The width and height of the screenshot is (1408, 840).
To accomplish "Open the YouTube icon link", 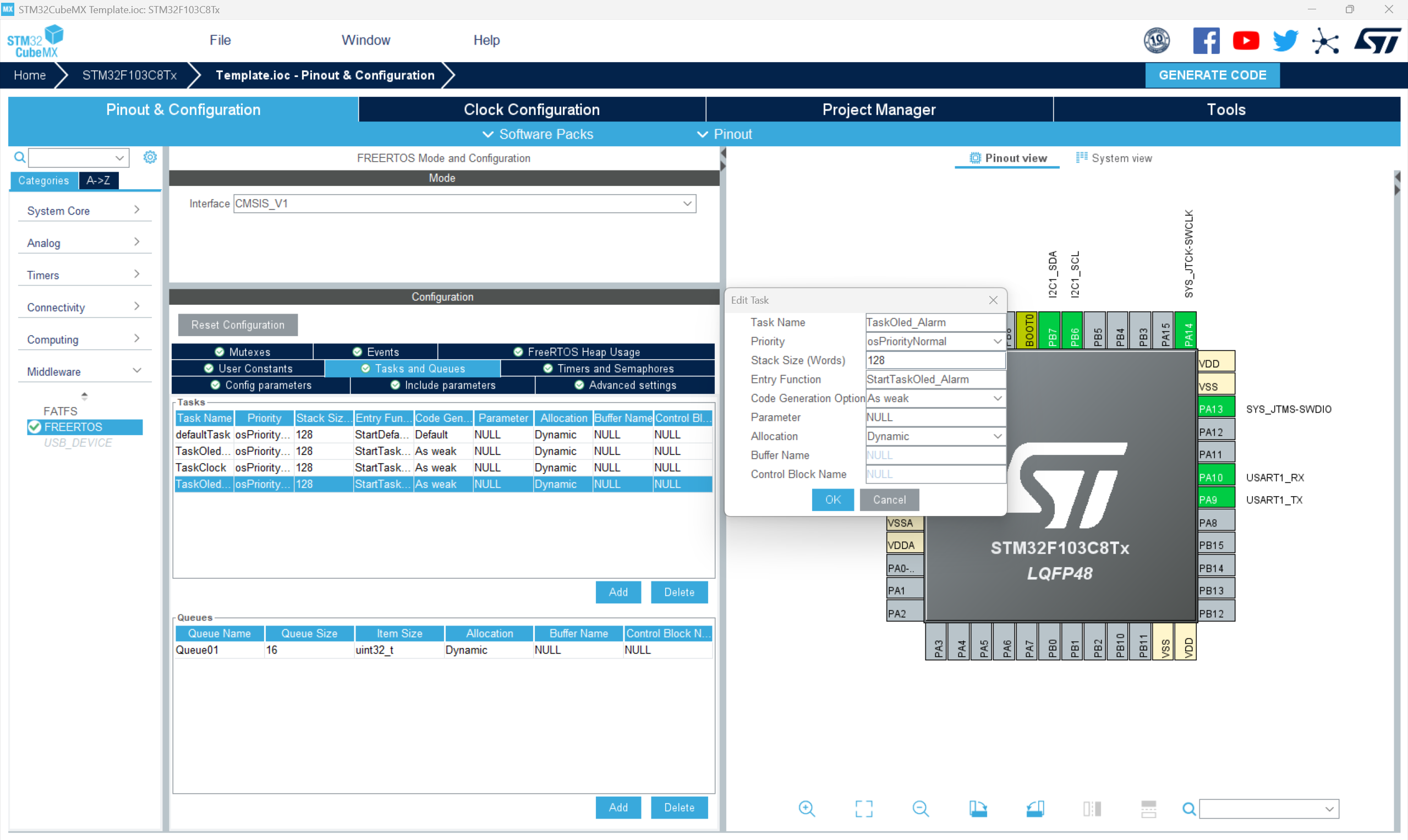I will [1246, 41].
